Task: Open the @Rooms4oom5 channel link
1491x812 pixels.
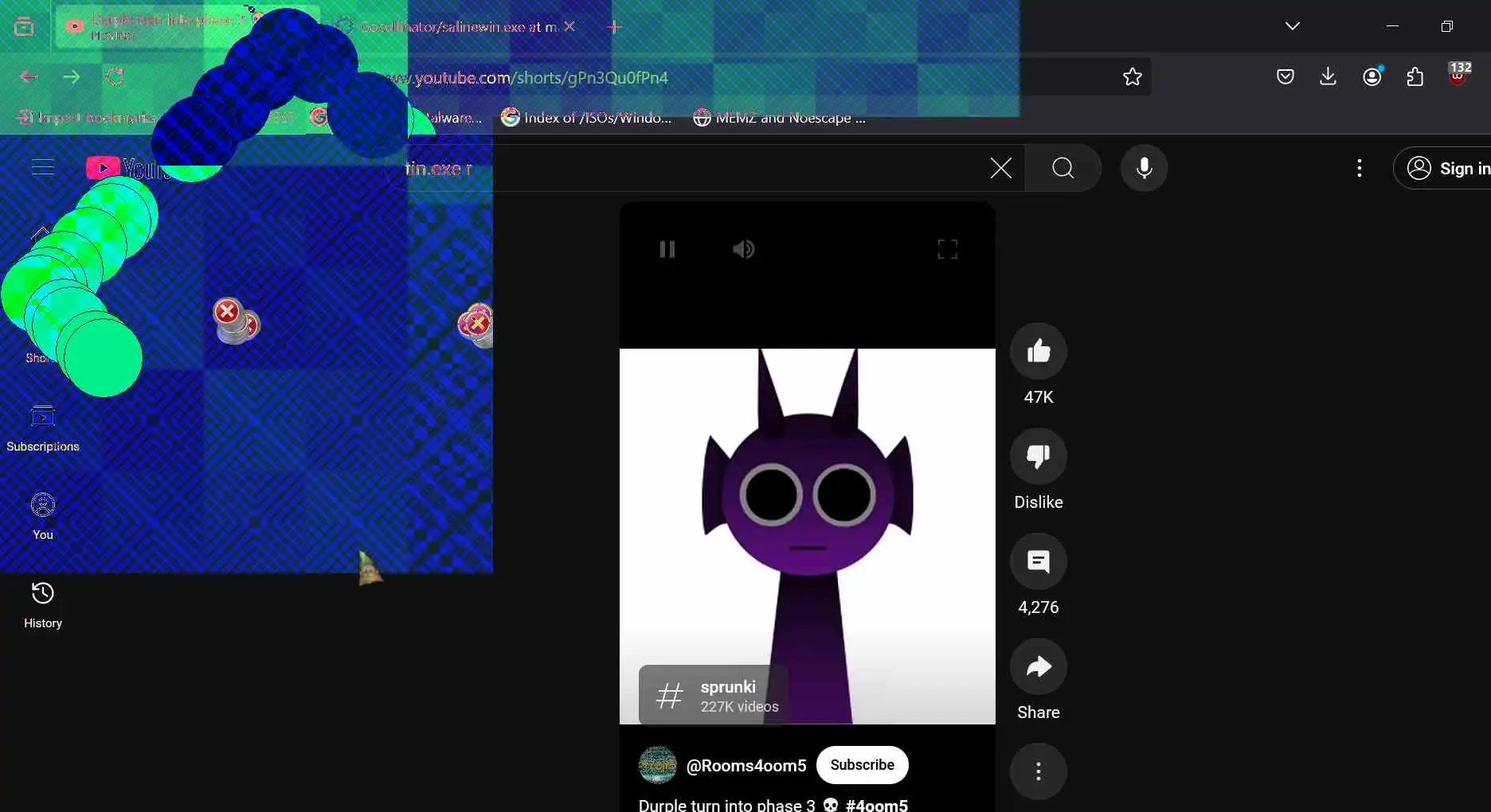Action: pyautogui.click(x=746, y=766)
